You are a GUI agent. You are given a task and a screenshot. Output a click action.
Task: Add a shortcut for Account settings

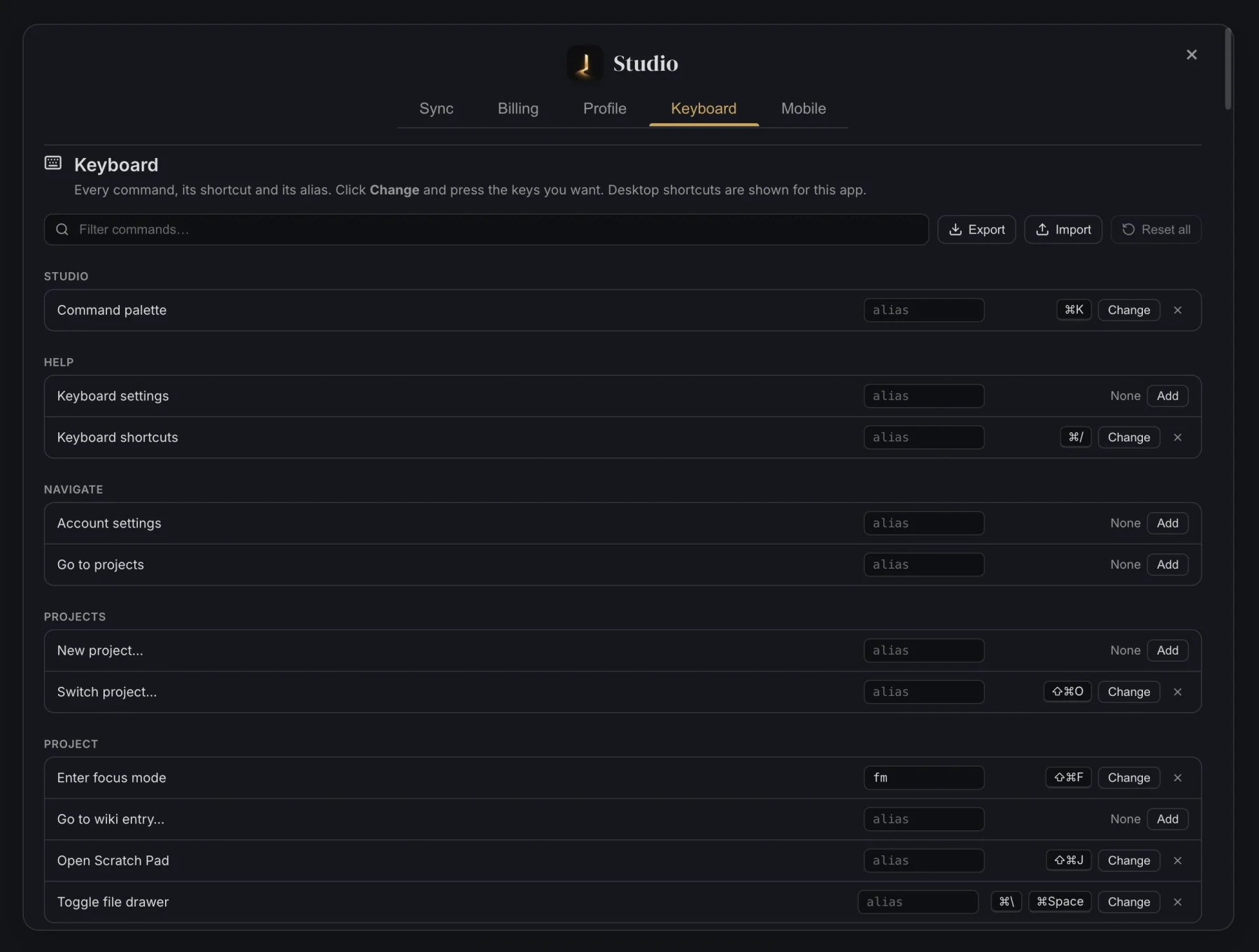(1167, 523)
